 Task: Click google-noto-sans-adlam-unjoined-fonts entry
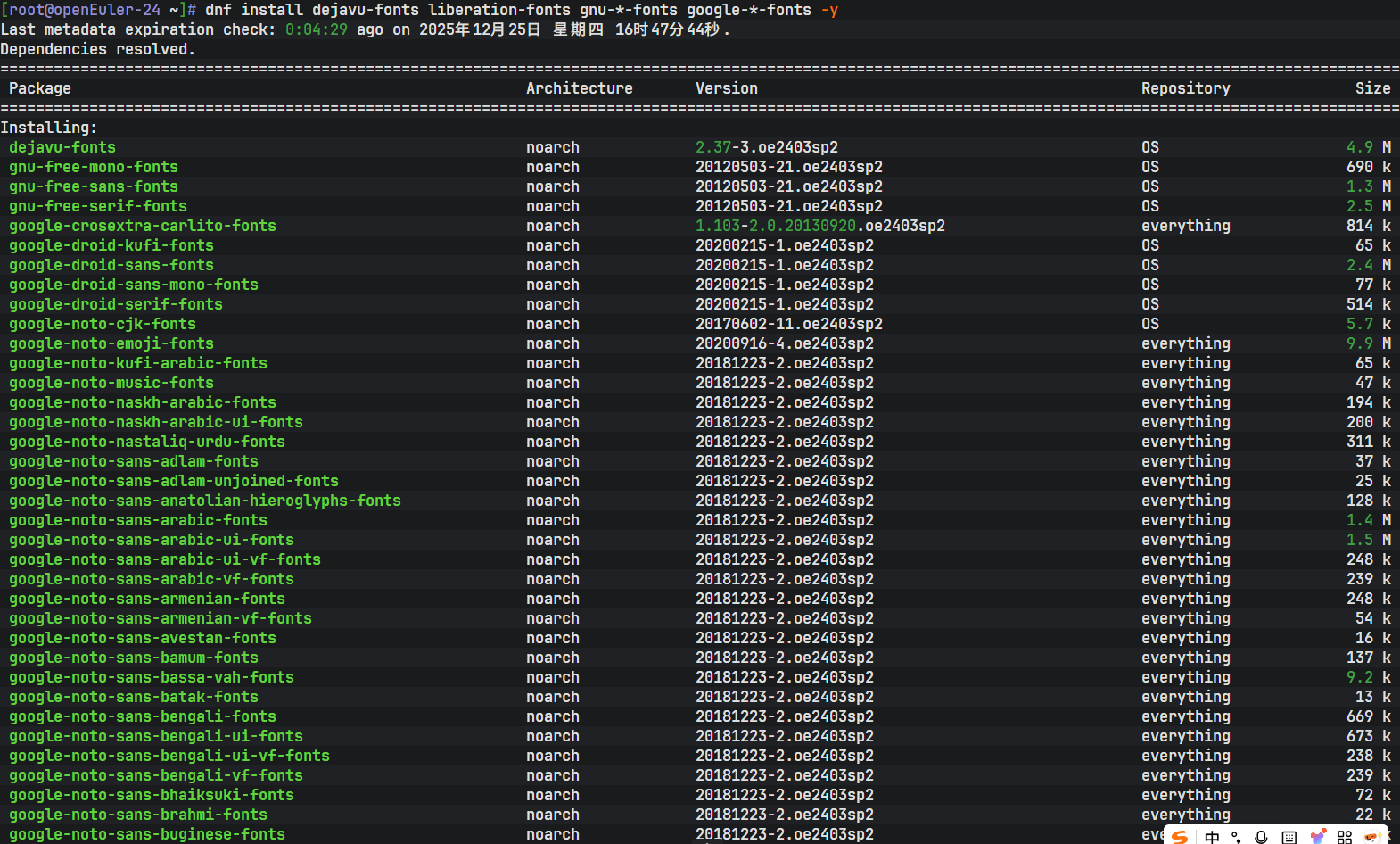[x=174, y=481]
